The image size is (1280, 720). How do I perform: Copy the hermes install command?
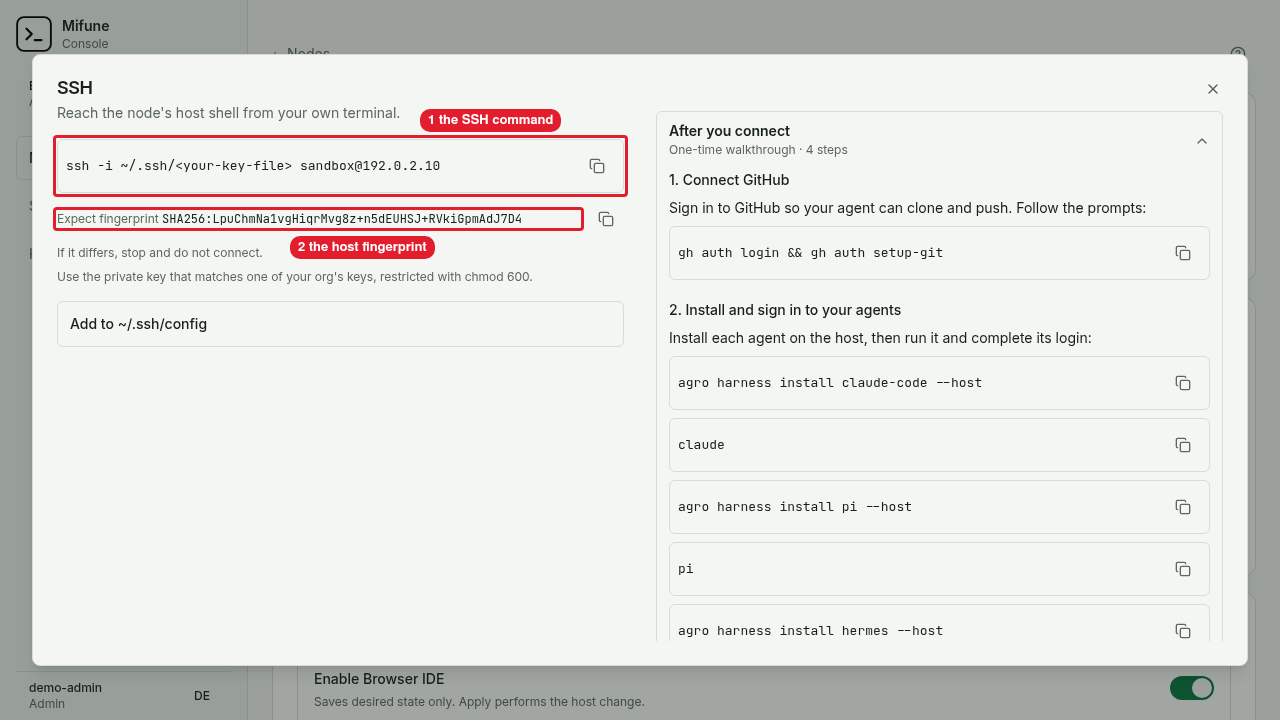[x=1183, y=631]
